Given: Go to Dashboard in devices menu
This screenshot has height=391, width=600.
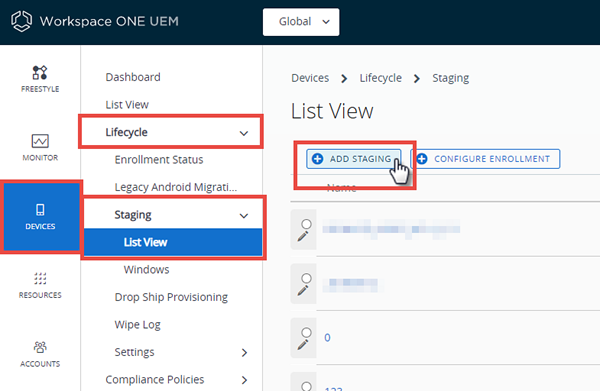Looking at the screenshot, I should (133, 77).
